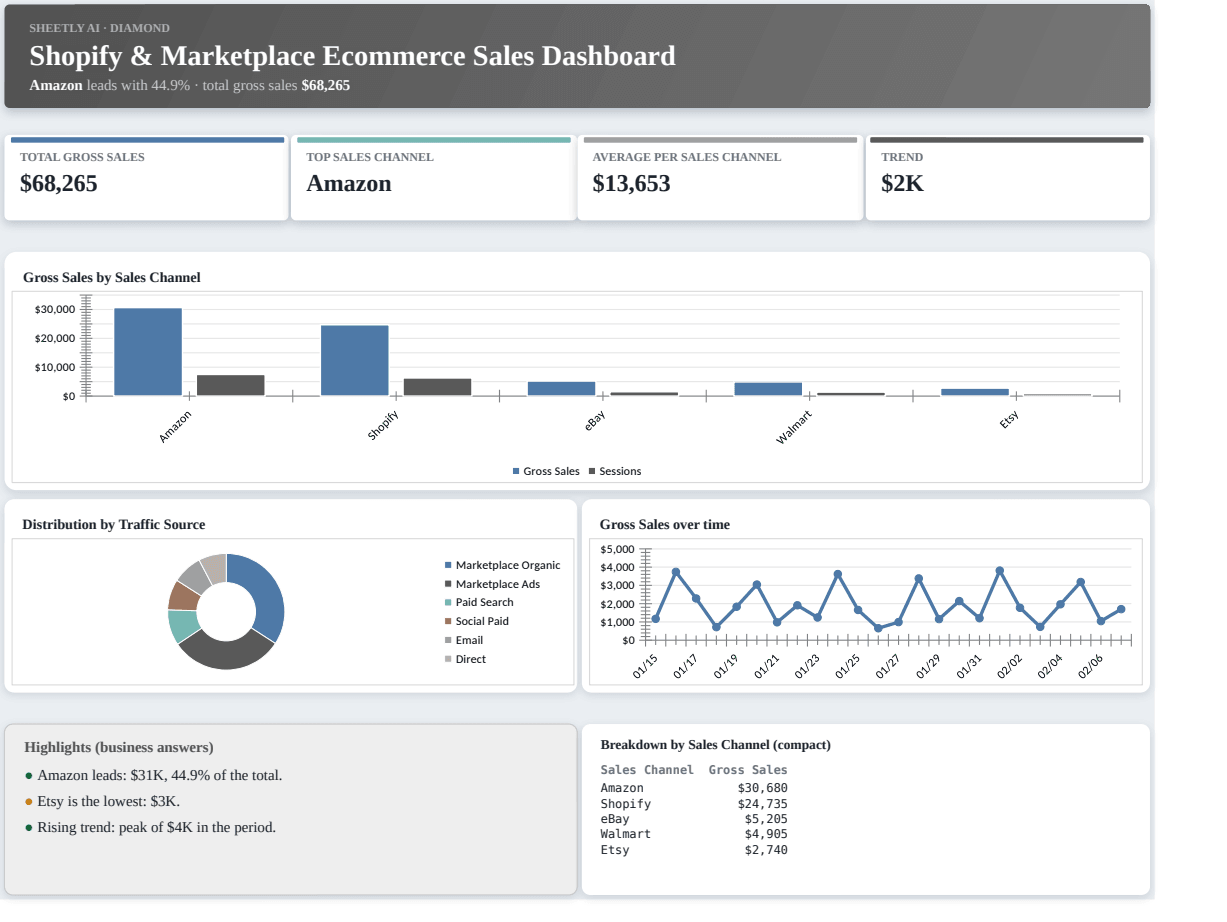Click the 'Amazon leads: $31K' highlight
Image resolution: width=1227 pixels, height=922 pixels.
coord(153,775)
